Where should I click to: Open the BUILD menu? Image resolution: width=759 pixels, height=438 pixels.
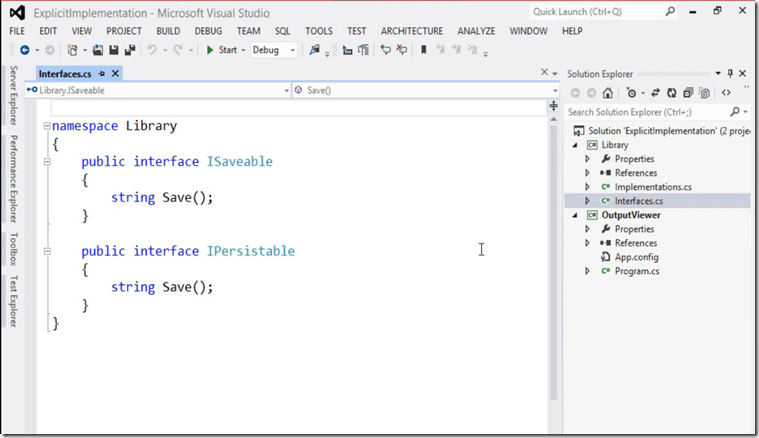tap(168, 31)
